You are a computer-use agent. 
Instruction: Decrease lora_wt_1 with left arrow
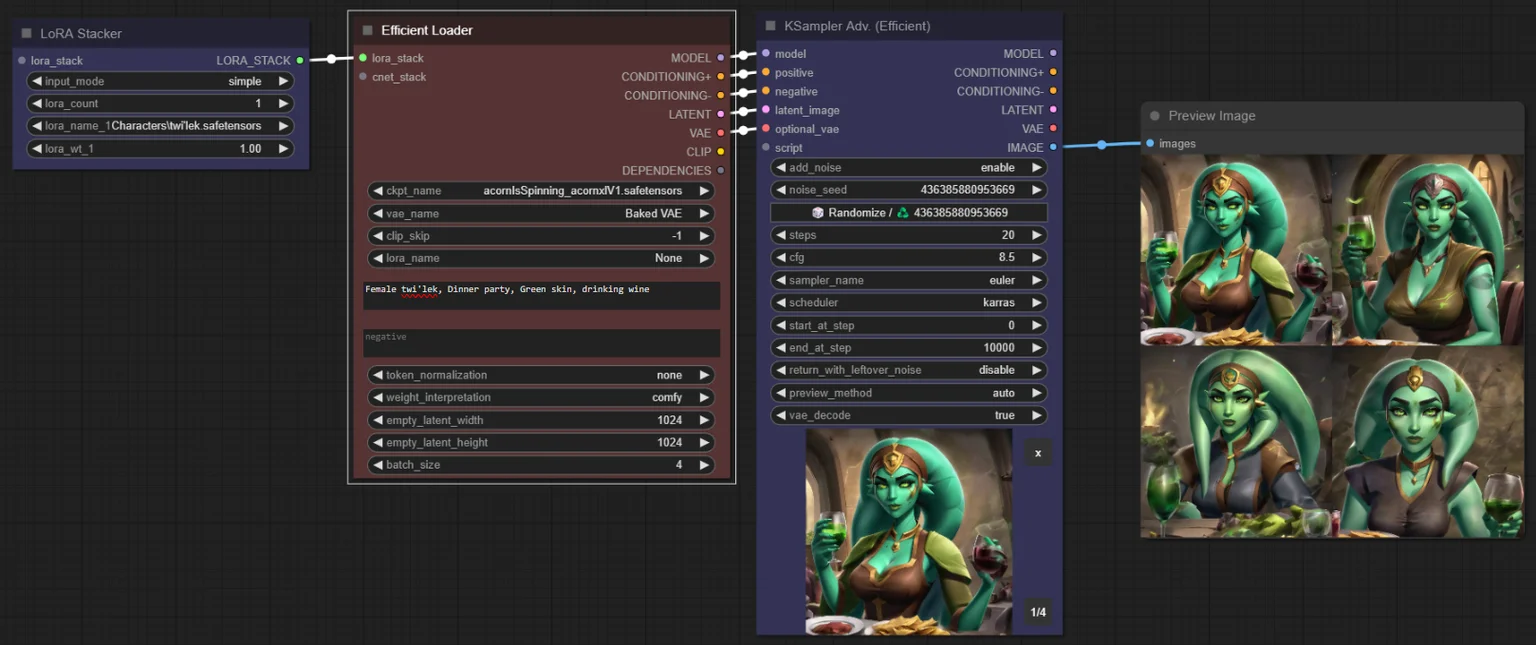(x=37, y=149)
